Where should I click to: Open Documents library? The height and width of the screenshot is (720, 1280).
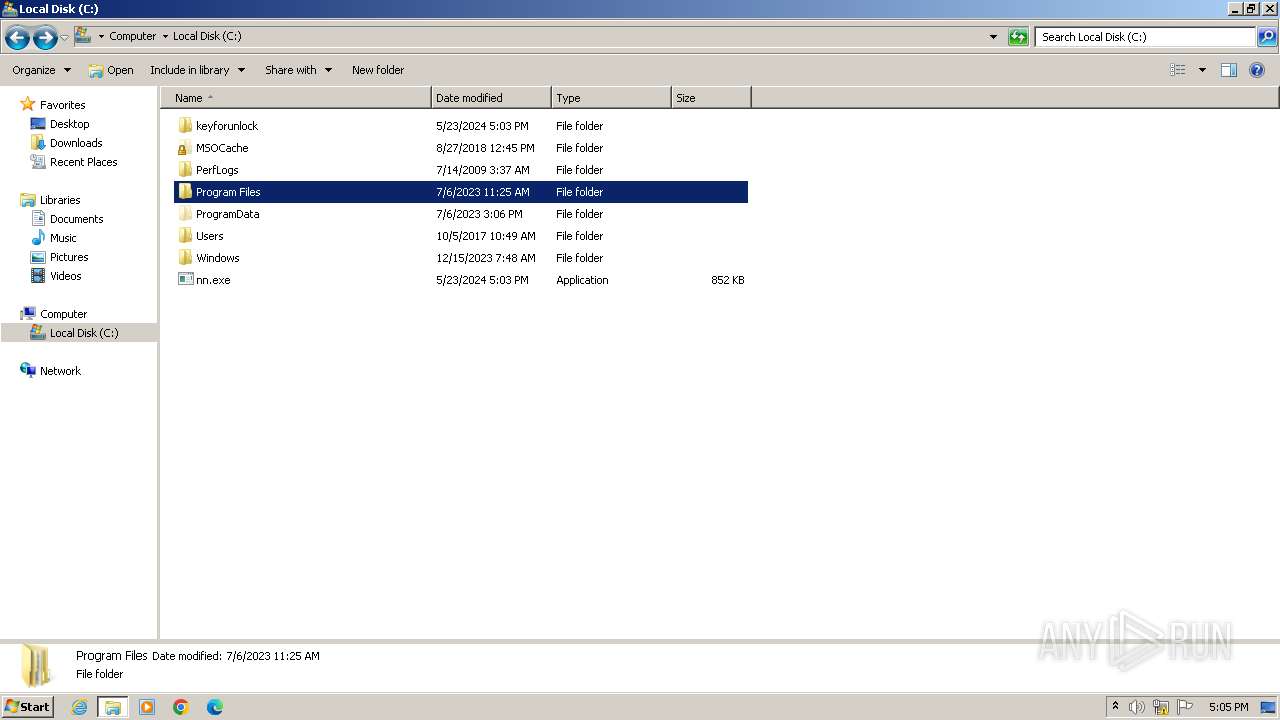coord(76,219)
